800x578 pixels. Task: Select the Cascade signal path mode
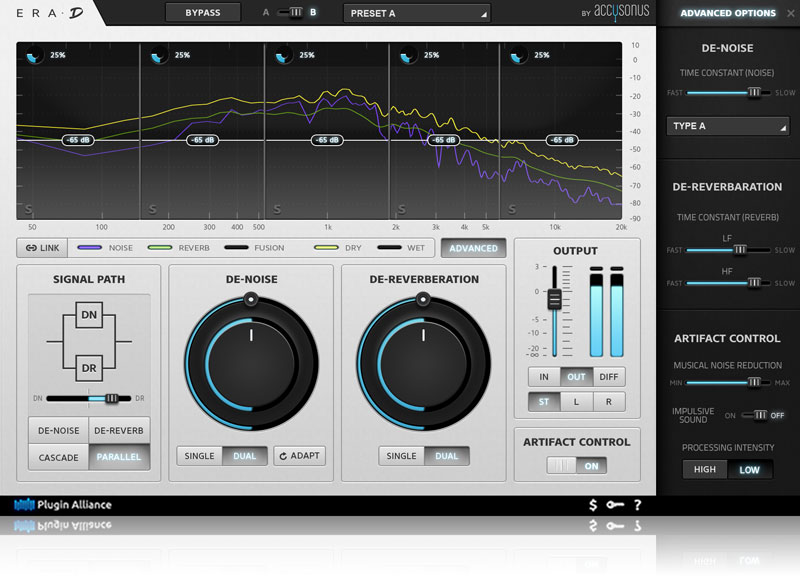58,457
